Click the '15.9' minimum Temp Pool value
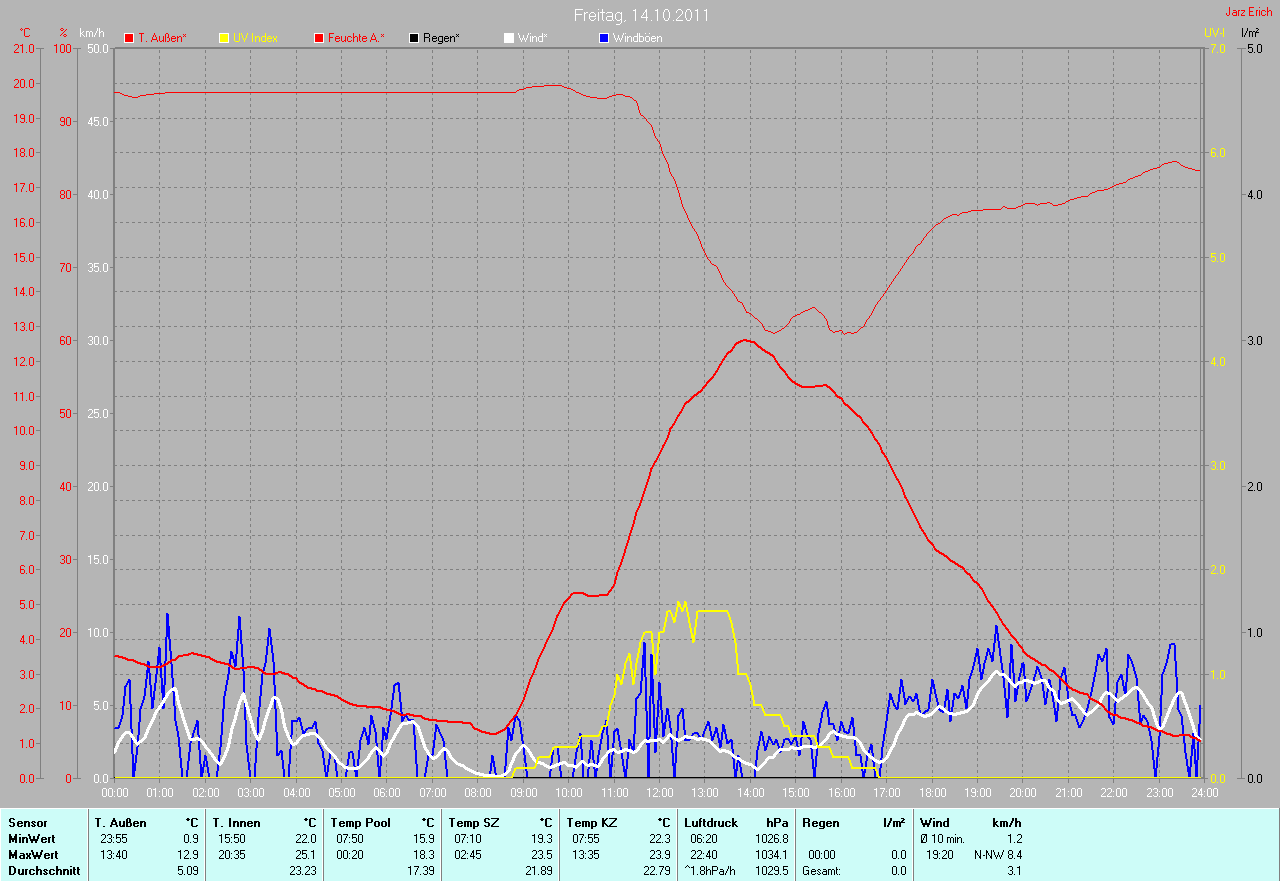The image size is (1280, 881). click(x=424, y=838)
